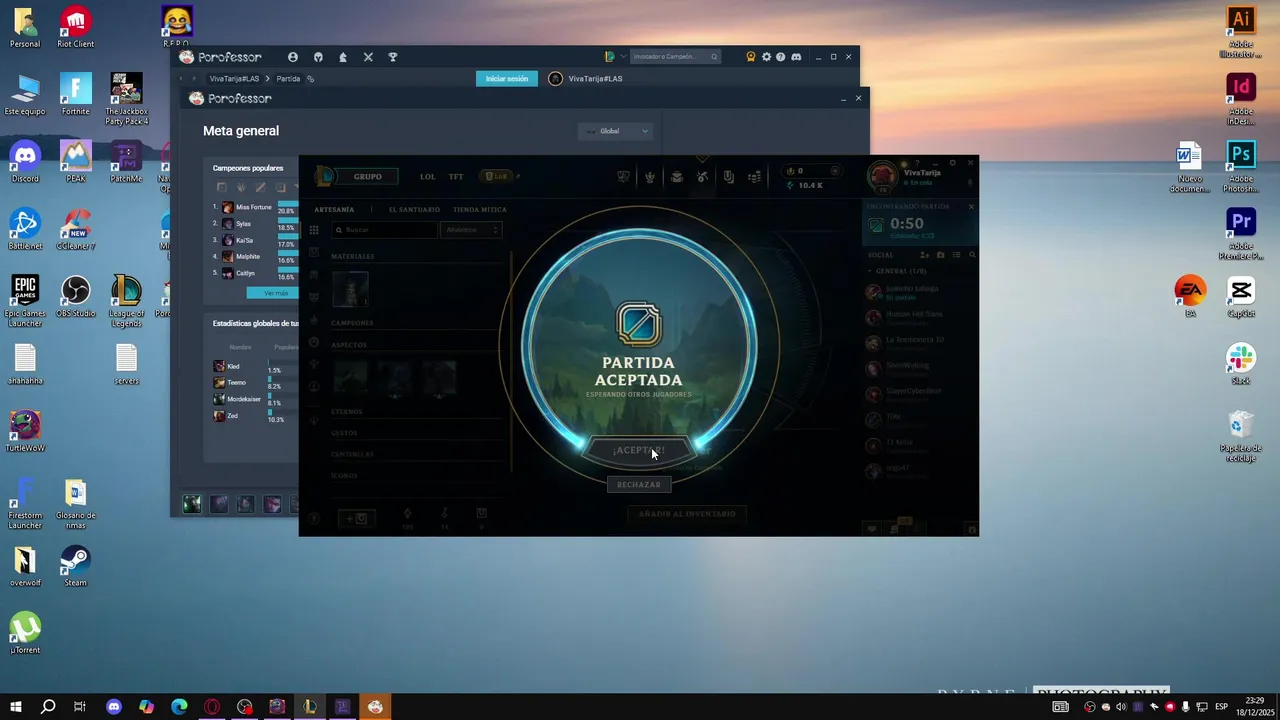Click the chess knight icon in Porofessor
This screenshot has width=1280, height=720.
343,57
